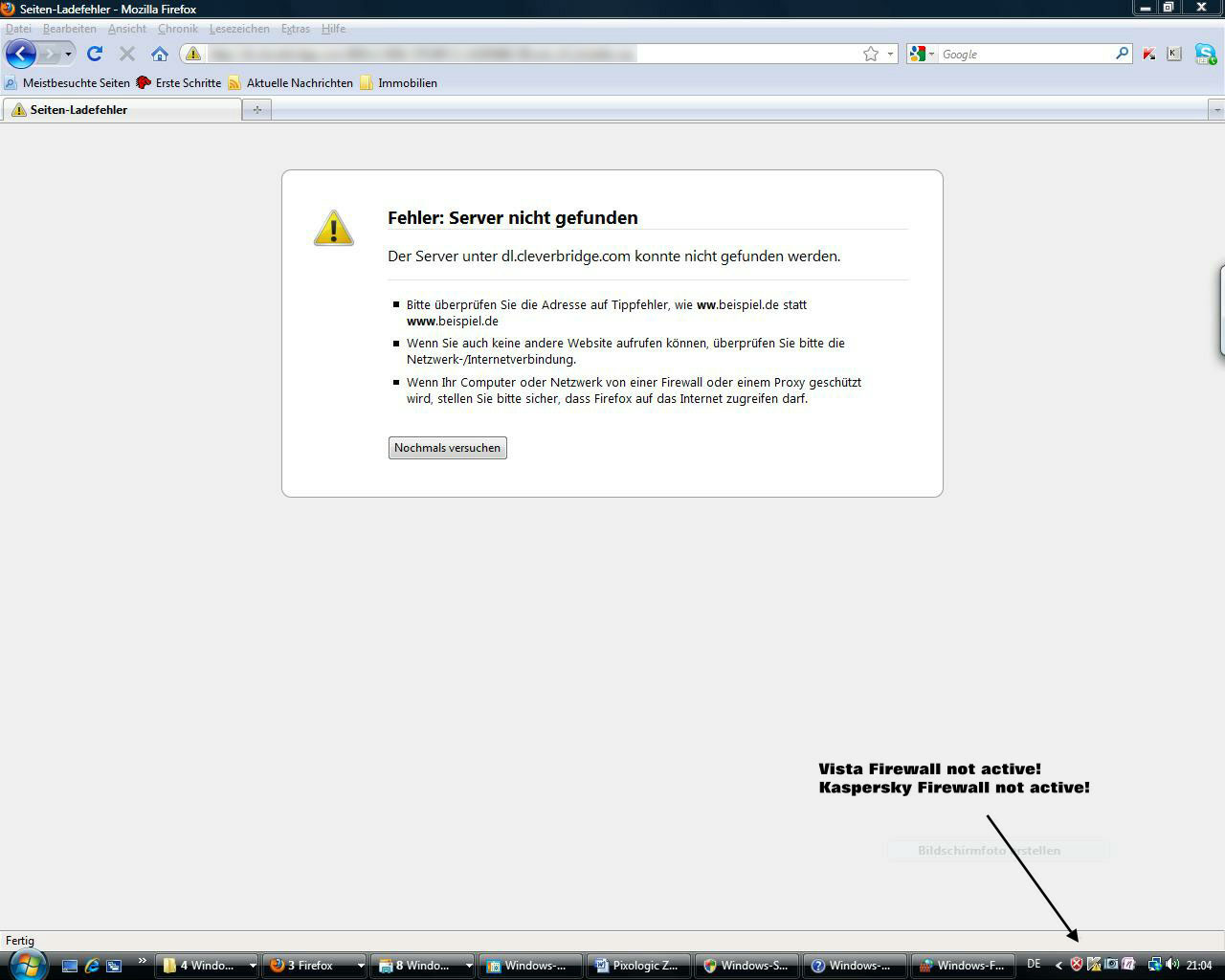Click the Skype toolbar icon
The image size is (1225, 980).
[1205, 54]
